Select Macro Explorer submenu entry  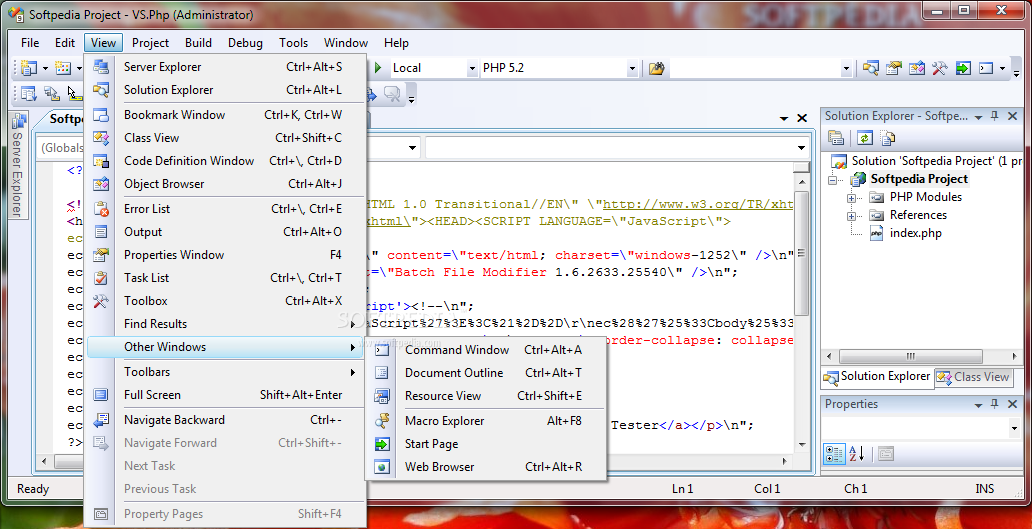pyautogui.click(x=486, y=421)
